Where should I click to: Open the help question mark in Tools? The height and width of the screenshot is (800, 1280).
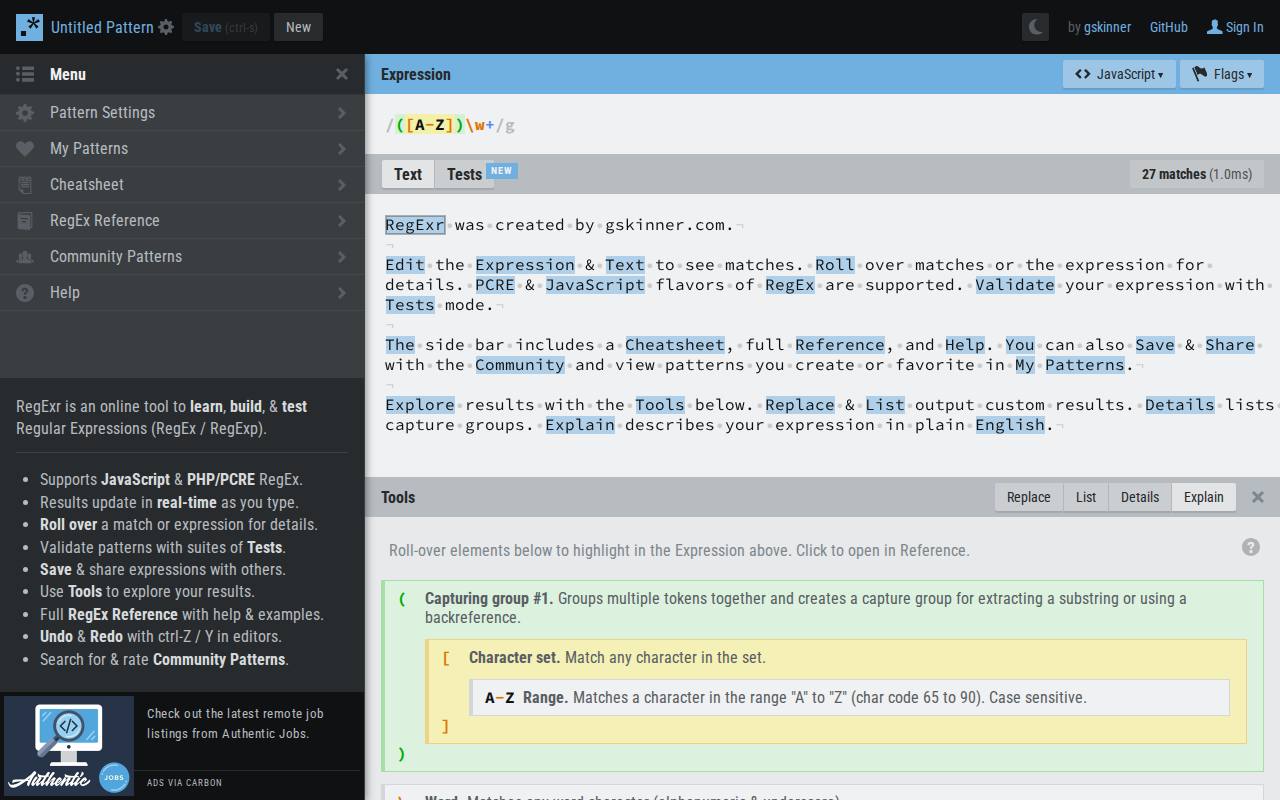tap(1250, 547)
